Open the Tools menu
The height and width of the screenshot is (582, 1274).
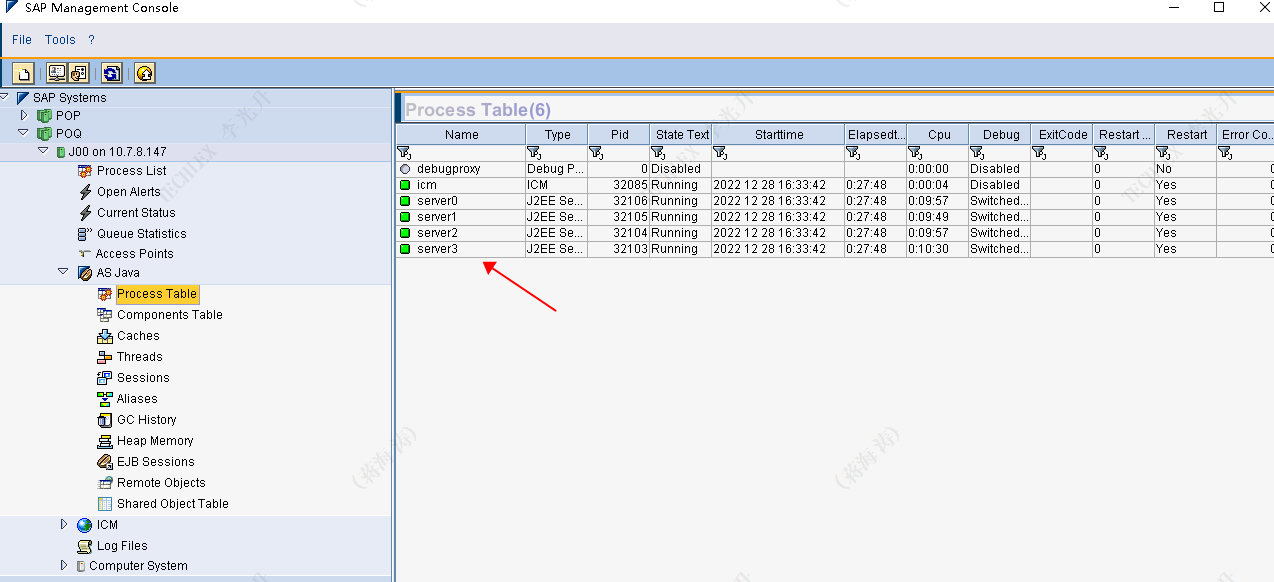[x=60, y=40]
